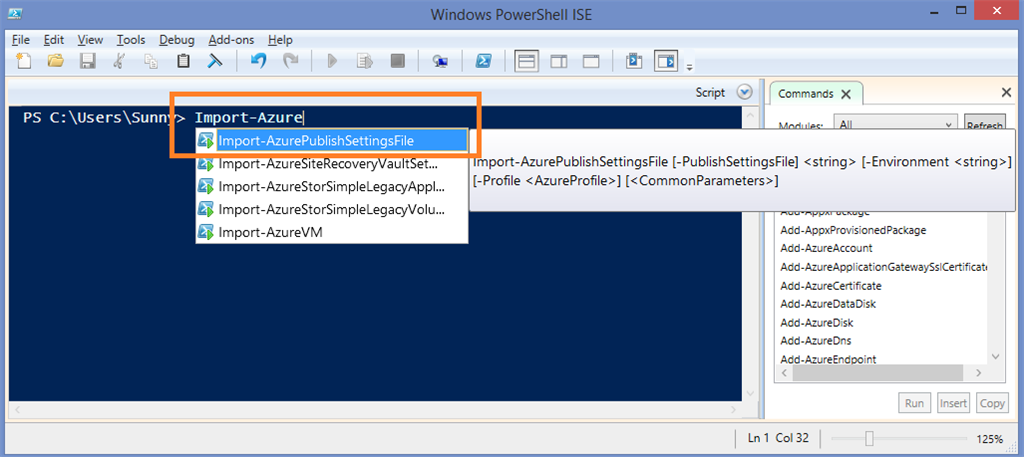Click the Refresh button in Commands pane
The width and height of the screenshot is (1024, 457).
[x=984, y=125]
